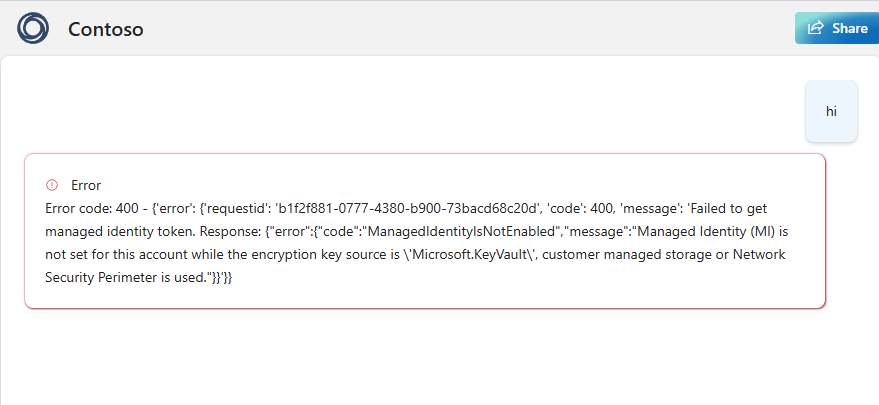The image size is (879, 405).
Task: Open the Share button
Action: 836,28
